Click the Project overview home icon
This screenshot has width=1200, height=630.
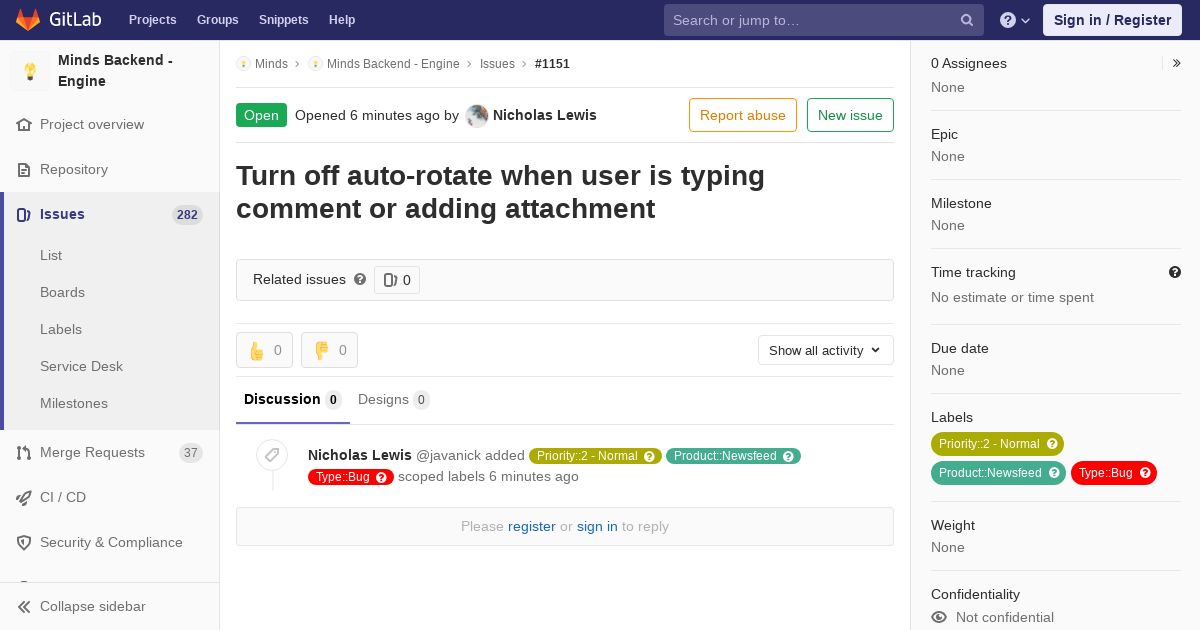pyautogui.click(x=24, y=125)
